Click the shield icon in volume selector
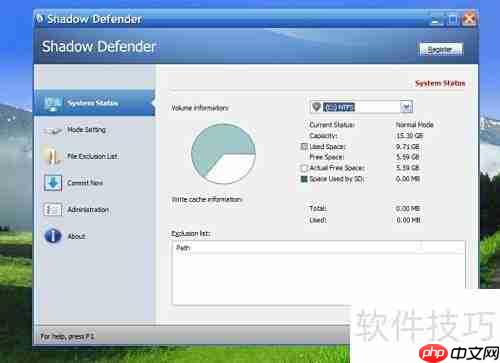This screenshot has height=363, width=500. [x=316, y=107]
